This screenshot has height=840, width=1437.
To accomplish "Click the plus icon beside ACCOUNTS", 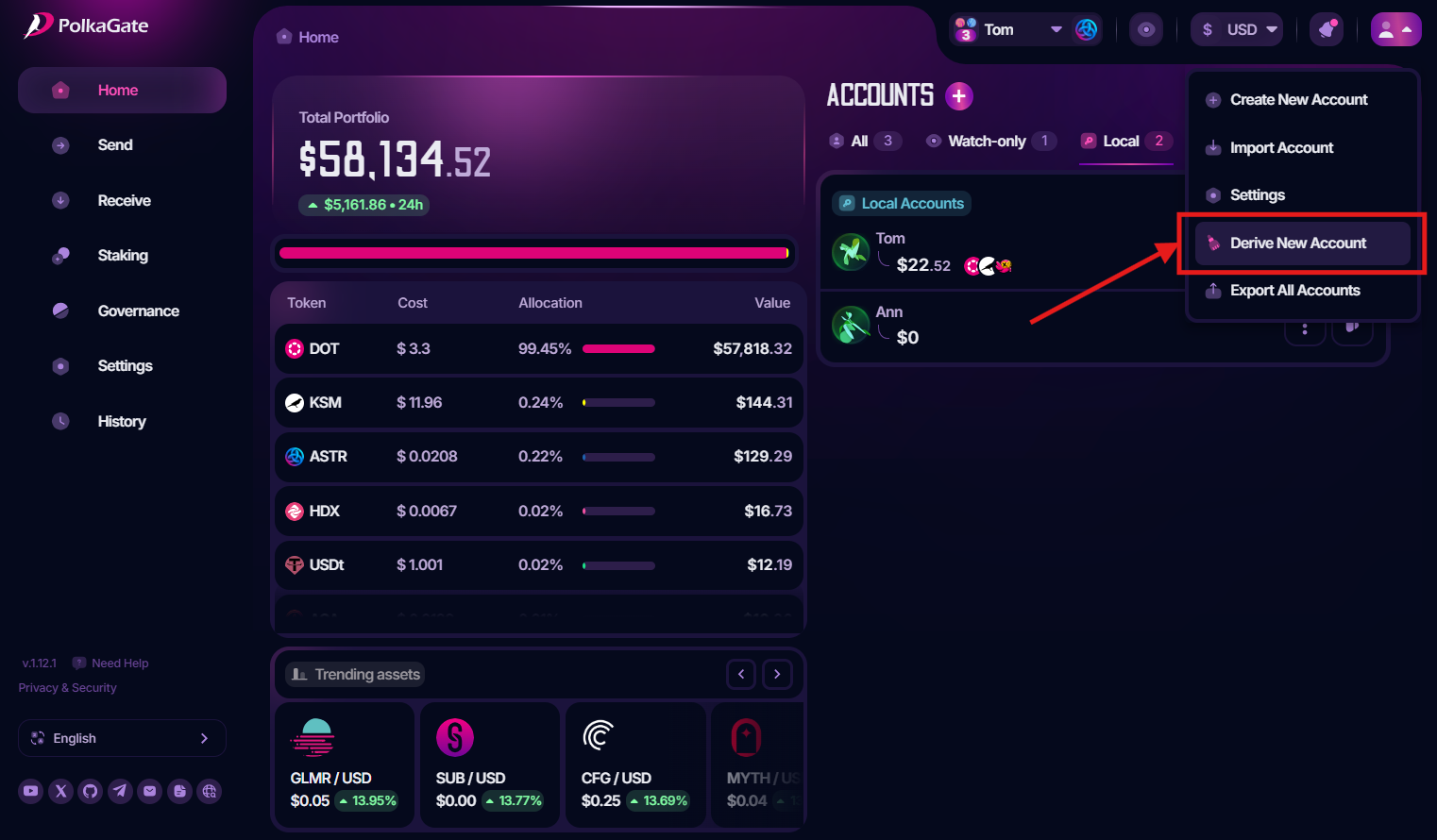I will click(958, 96).
